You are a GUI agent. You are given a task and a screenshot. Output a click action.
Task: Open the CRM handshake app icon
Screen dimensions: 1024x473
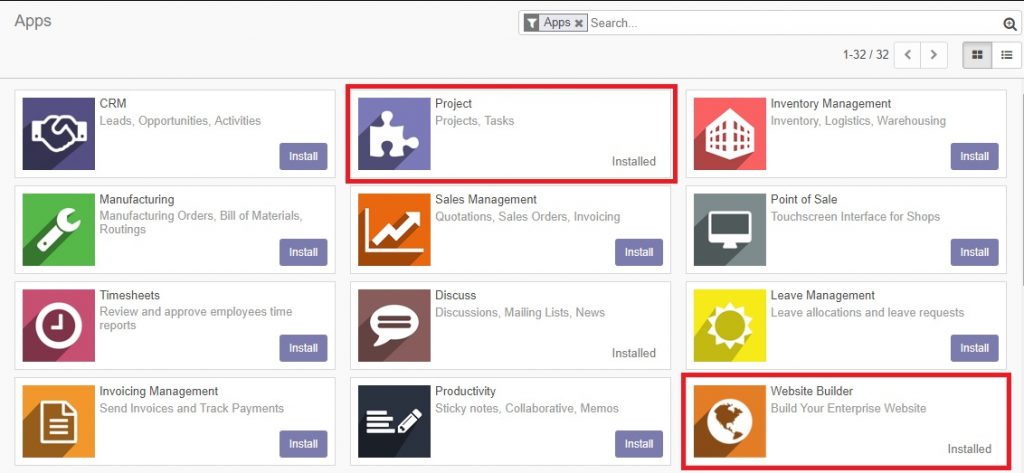click(x=59, y=134)
